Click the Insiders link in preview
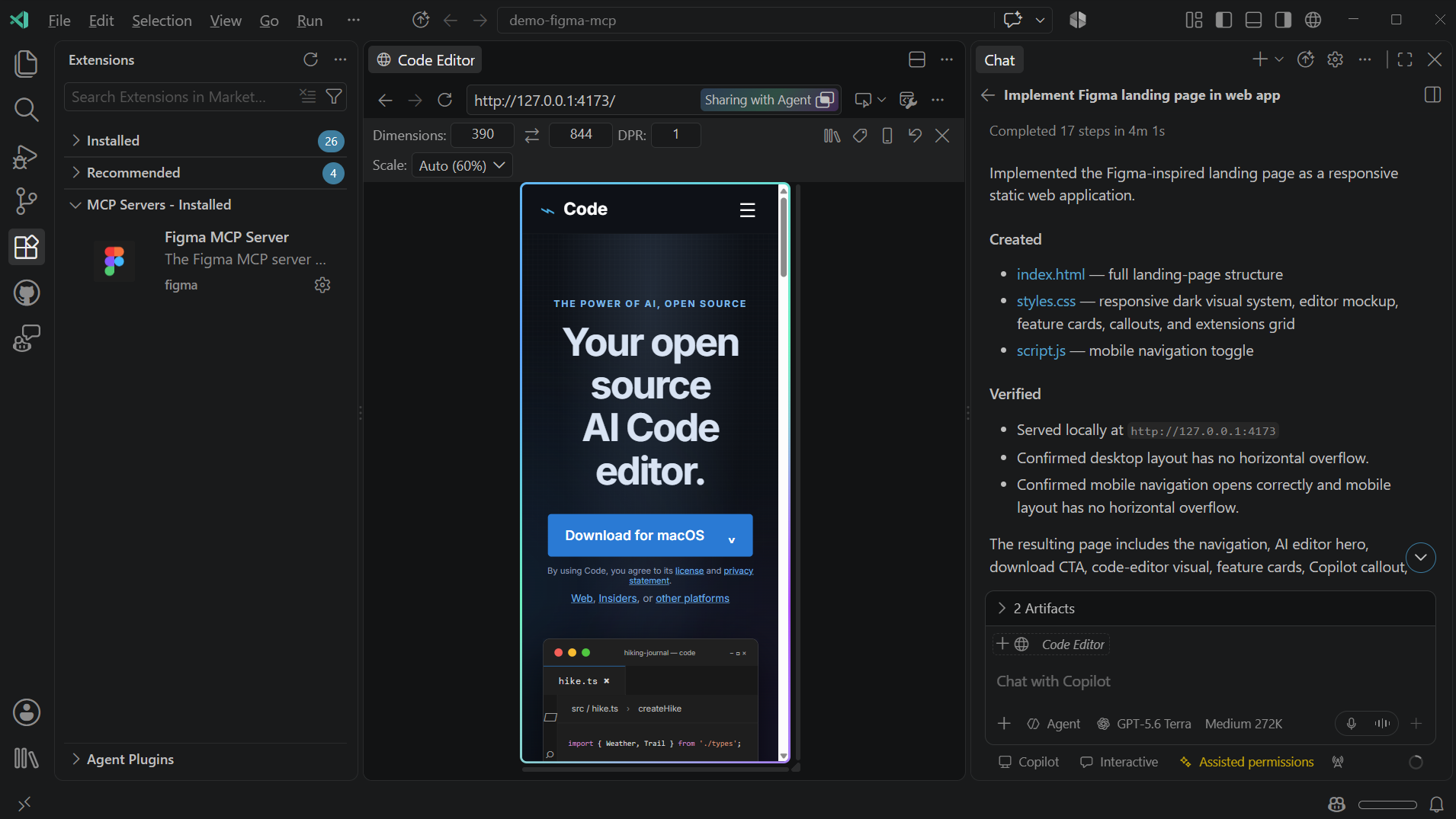1456x819 pixels. point(617,599)
